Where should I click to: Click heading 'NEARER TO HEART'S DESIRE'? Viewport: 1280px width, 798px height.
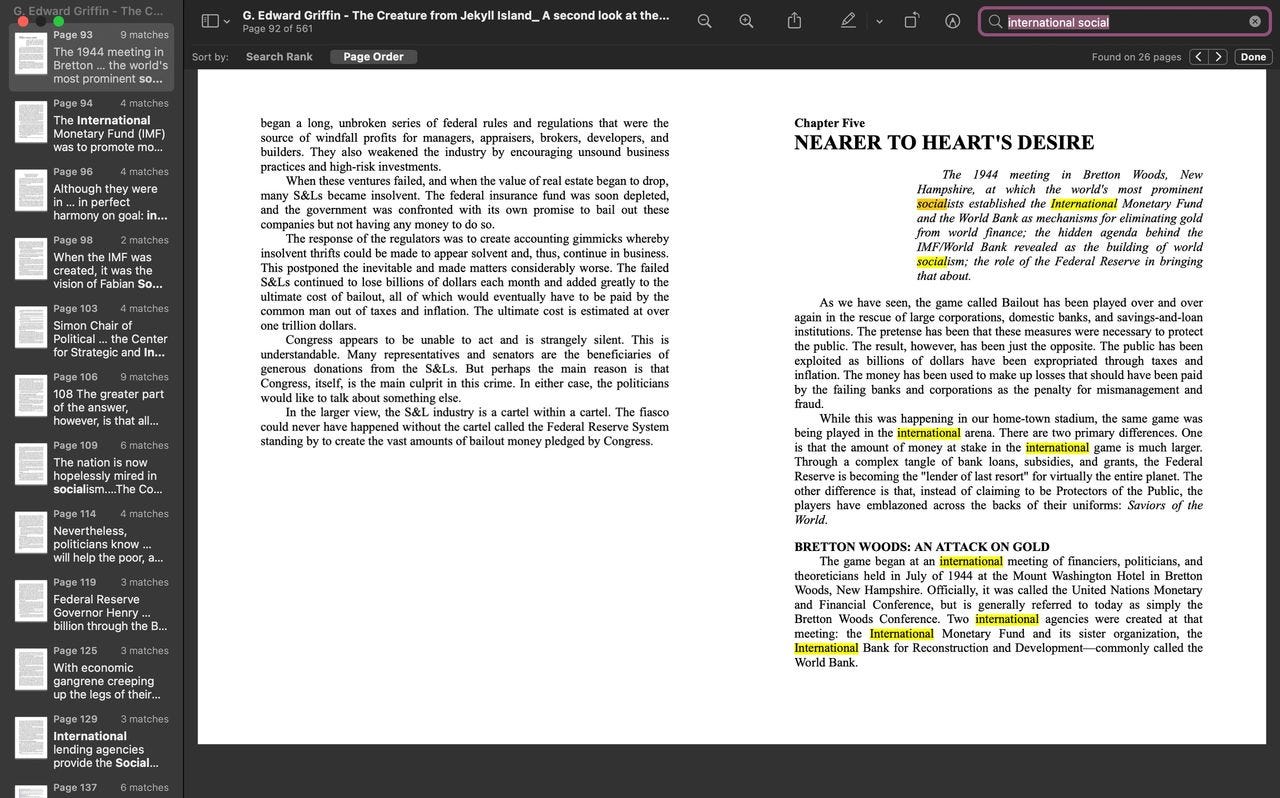point(944,143)
